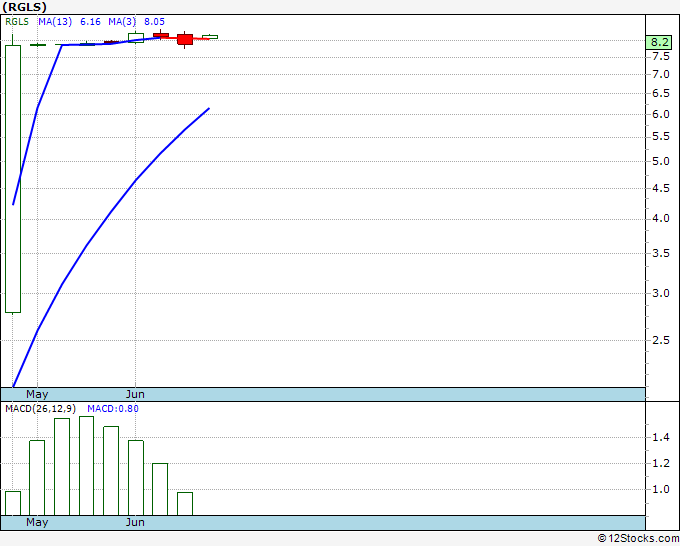Image resolution: width=680 pixels, height=546 pixels.
Task: Click the 8.2 current price tag
Action: click(659, 43)
